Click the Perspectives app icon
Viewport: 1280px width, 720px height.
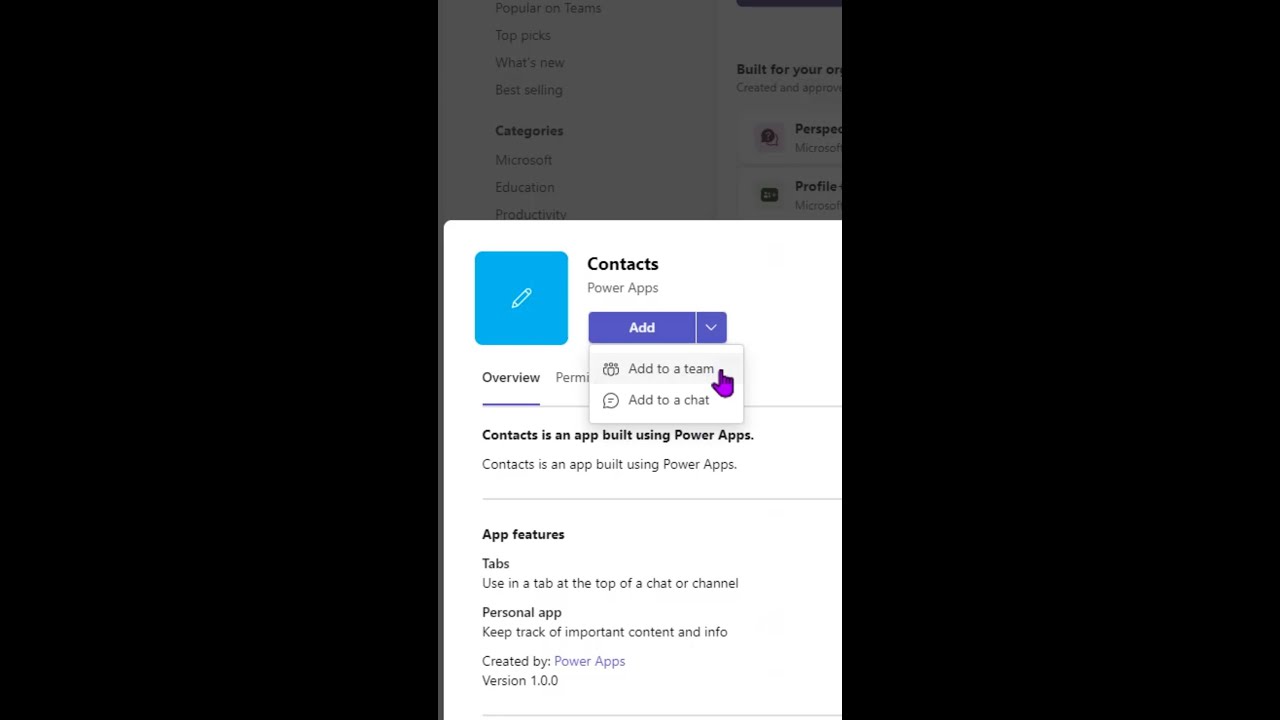click(x=769, y=138)
